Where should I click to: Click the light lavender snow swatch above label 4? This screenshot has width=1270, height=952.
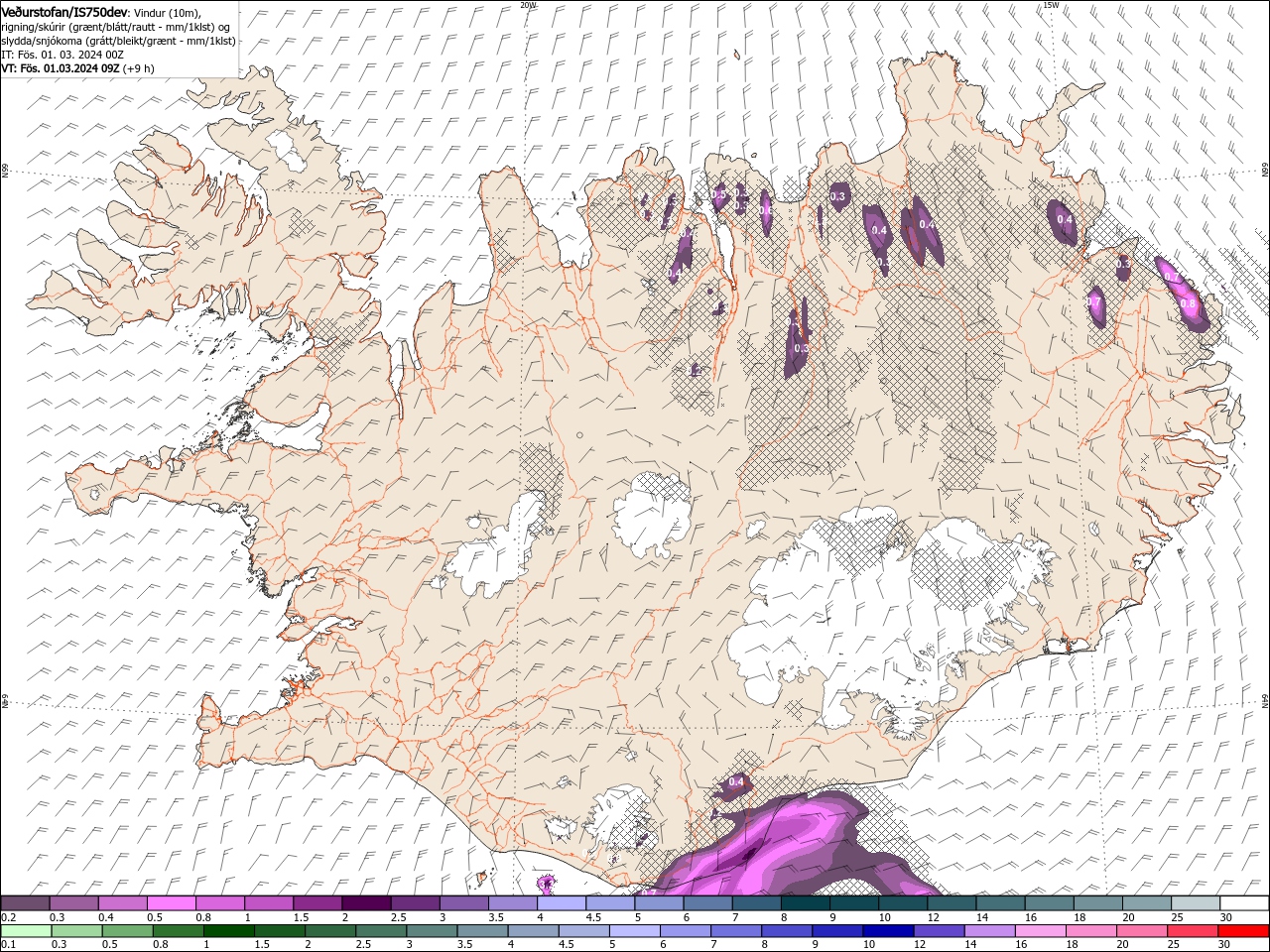click(561, 903)
